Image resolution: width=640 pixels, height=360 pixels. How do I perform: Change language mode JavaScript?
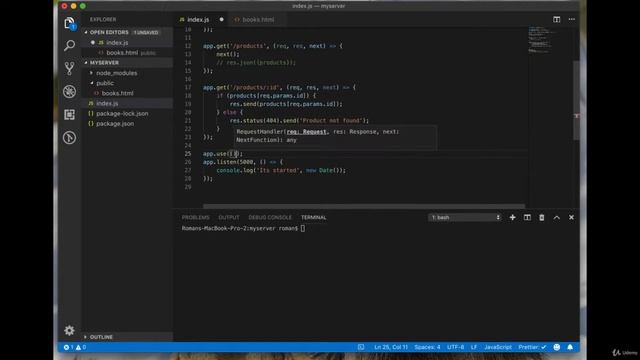coord(498,347)
